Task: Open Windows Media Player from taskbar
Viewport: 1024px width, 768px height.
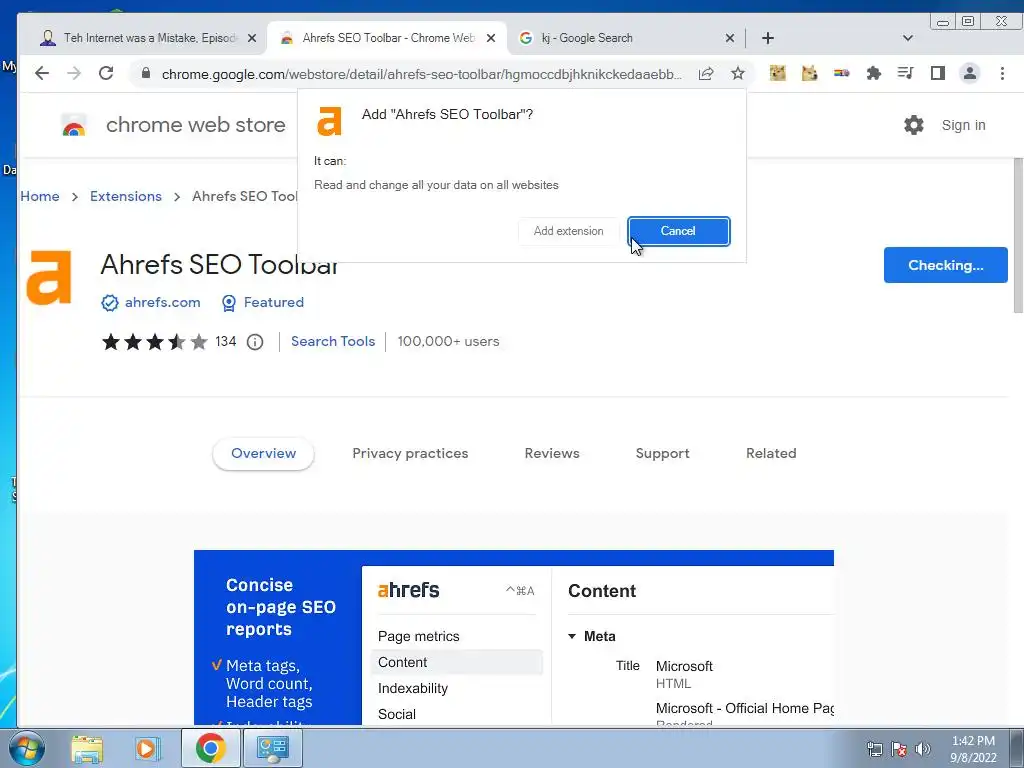Action: click(147, 748)
